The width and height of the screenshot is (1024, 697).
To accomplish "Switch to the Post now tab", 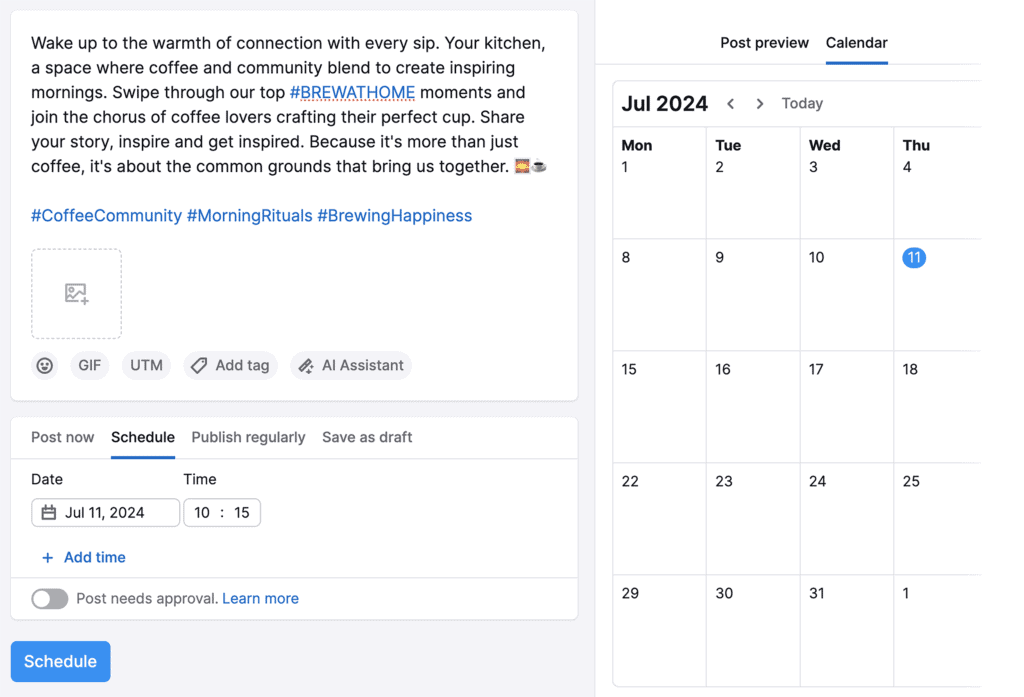I will [62, 437].
